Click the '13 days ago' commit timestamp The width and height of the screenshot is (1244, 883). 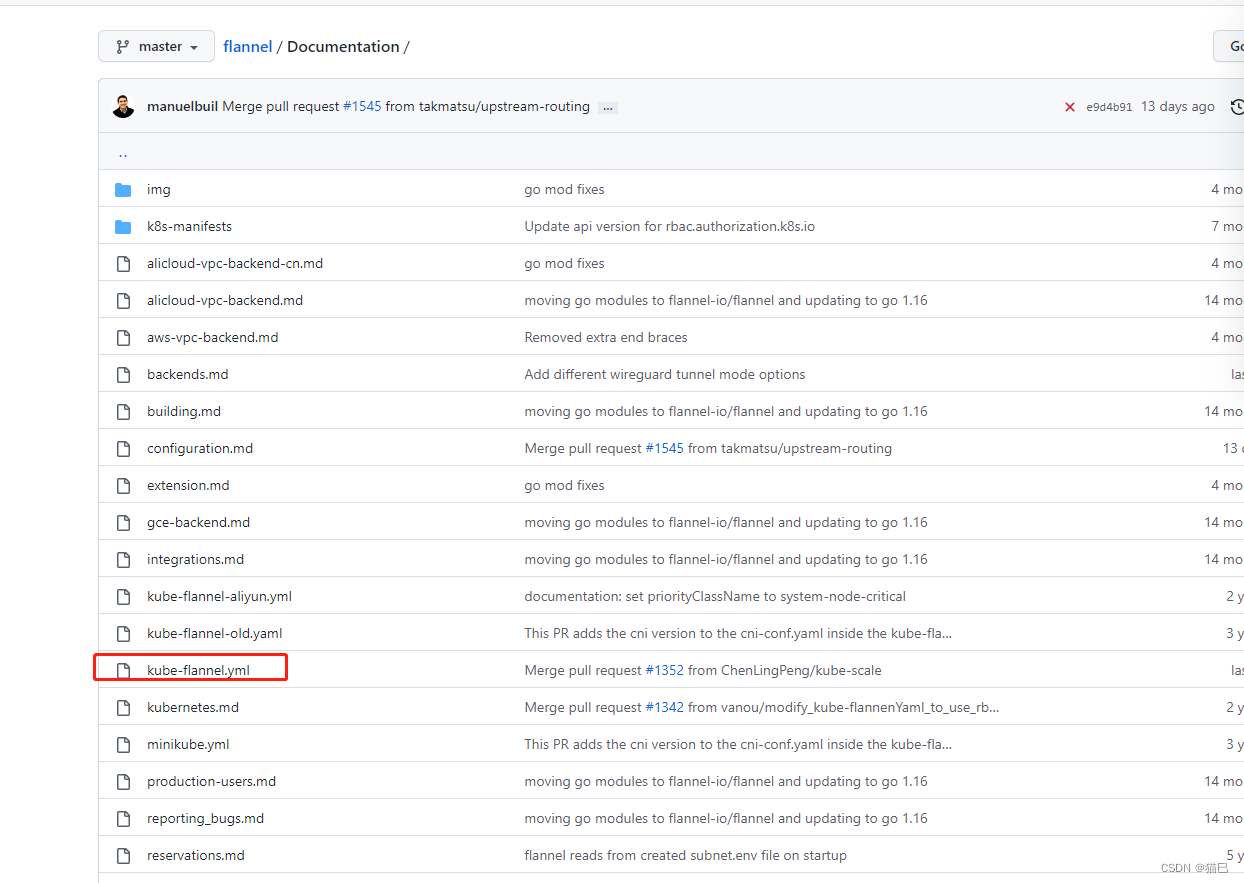pyautogui.click(x=1178, y=106)
